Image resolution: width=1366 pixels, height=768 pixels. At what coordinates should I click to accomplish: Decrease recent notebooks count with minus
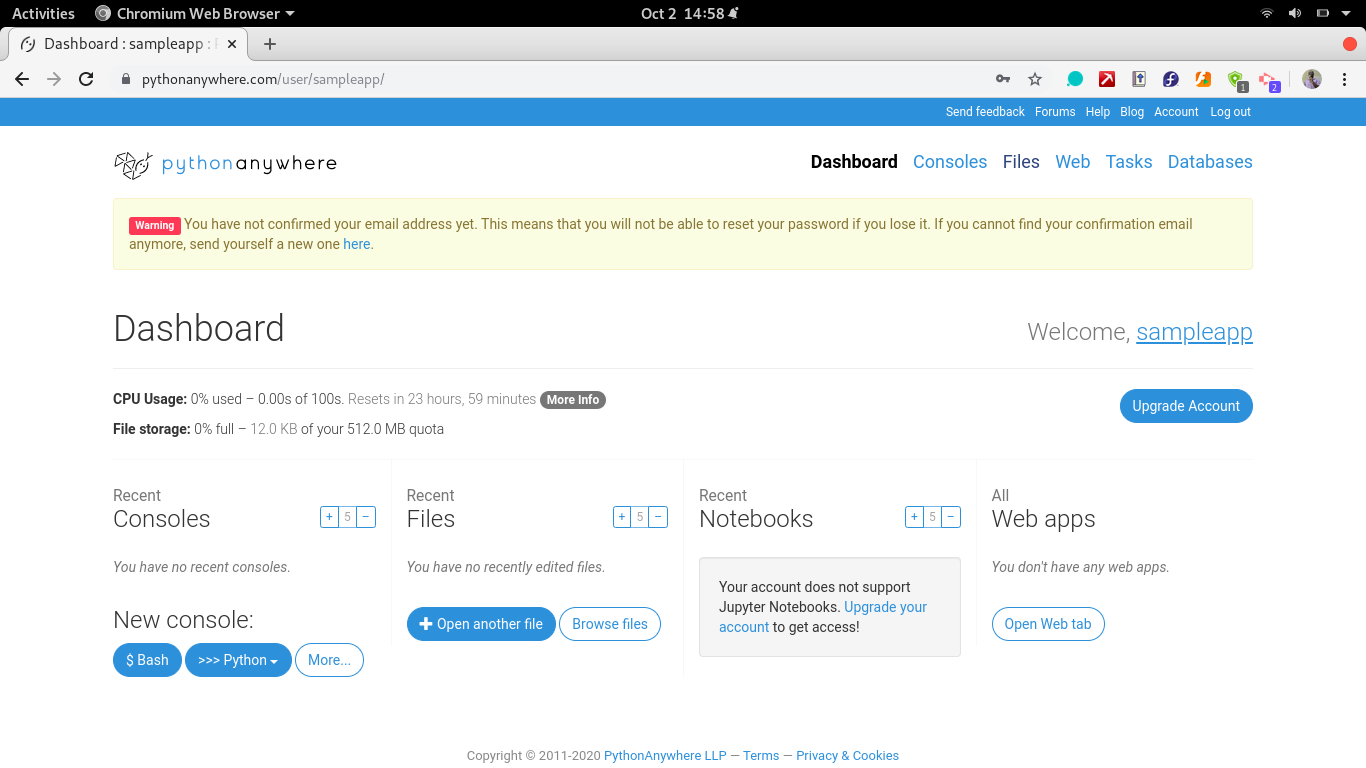click(951, 517)
